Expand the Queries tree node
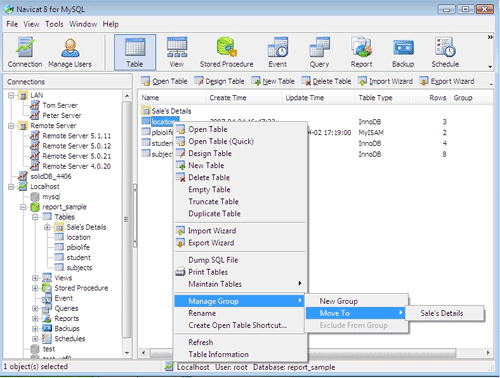Image resolution: width=500 pixels, height=378 pixels. point(35,308)
